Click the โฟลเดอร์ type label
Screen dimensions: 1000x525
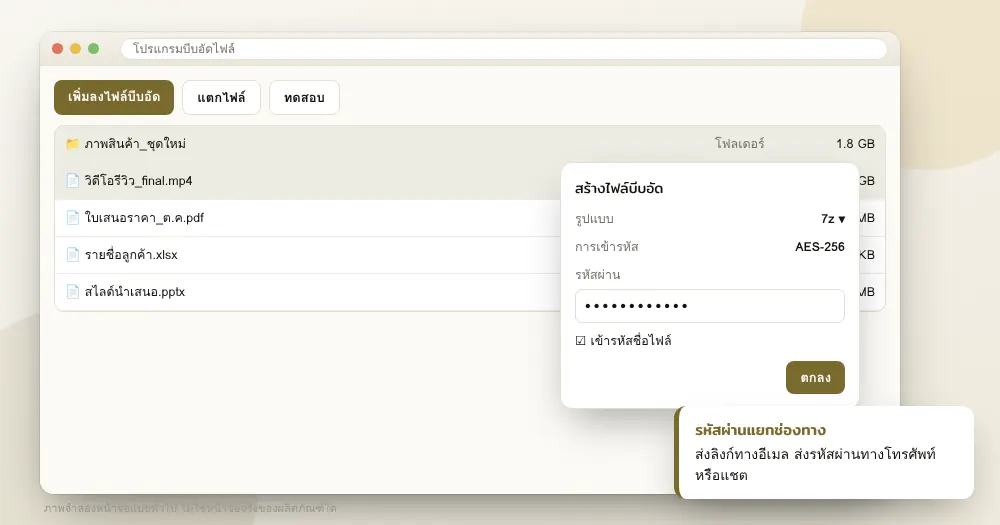point(739,144)
